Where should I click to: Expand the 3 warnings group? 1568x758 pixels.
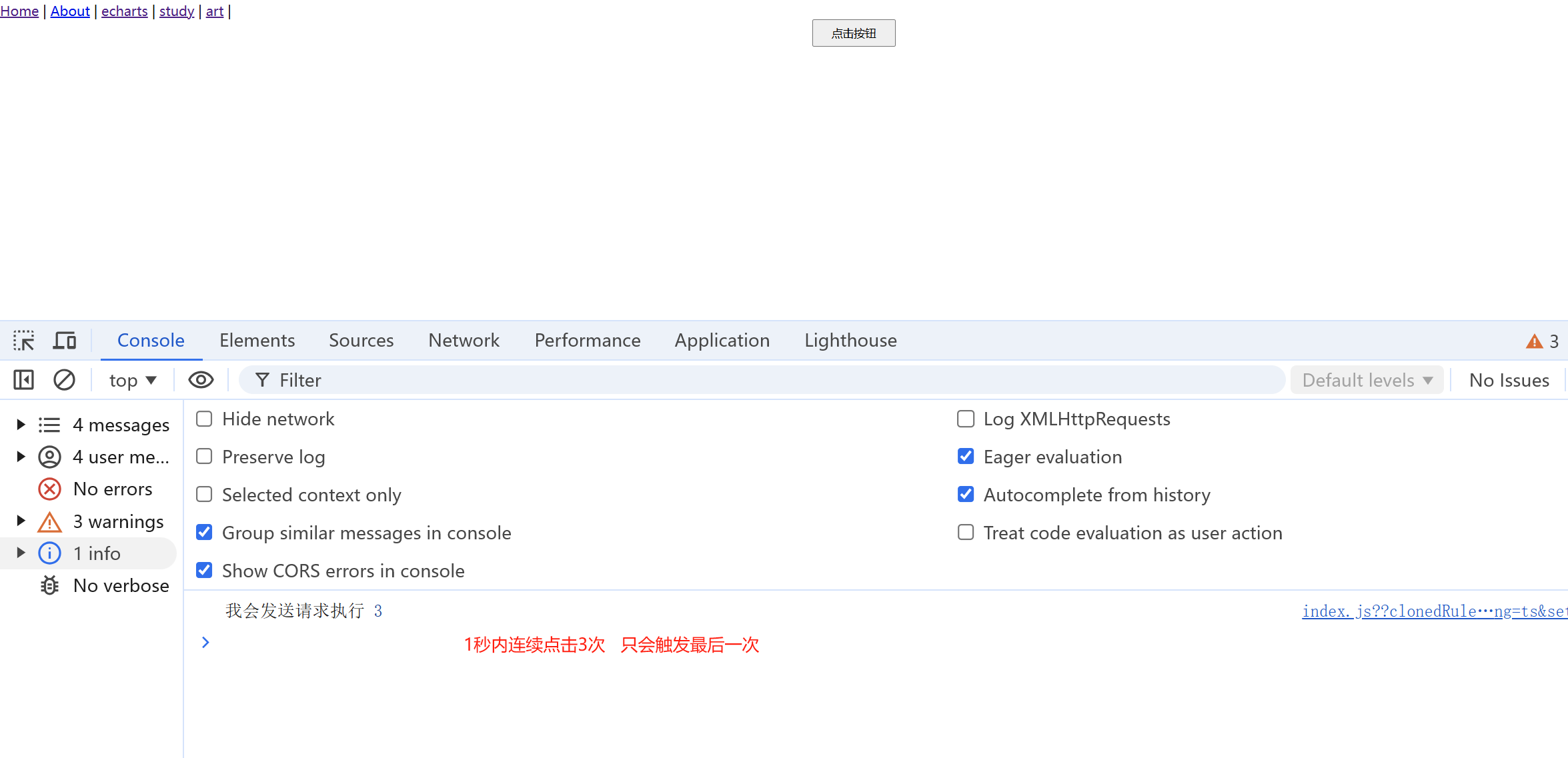[x=21, y=521]
